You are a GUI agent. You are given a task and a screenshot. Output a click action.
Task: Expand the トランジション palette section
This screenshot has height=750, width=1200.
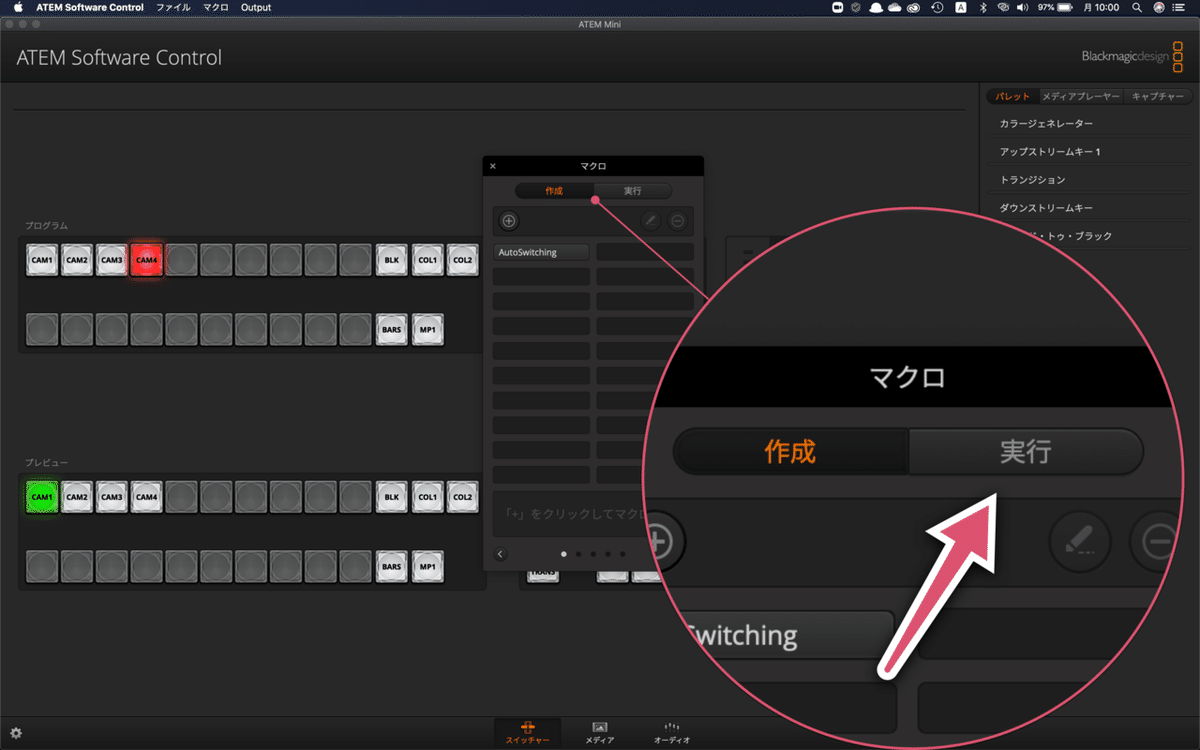(x=1035, y=179)
